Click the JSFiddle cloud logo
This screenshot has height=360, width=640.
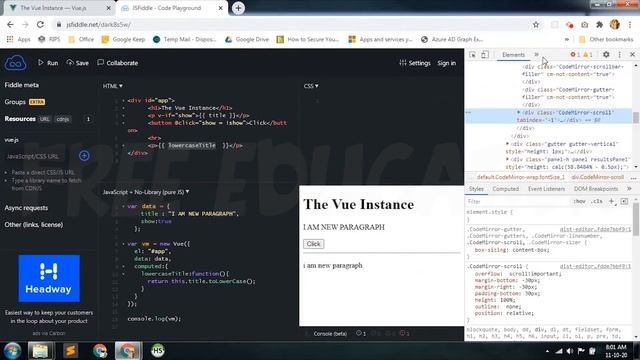16,63
